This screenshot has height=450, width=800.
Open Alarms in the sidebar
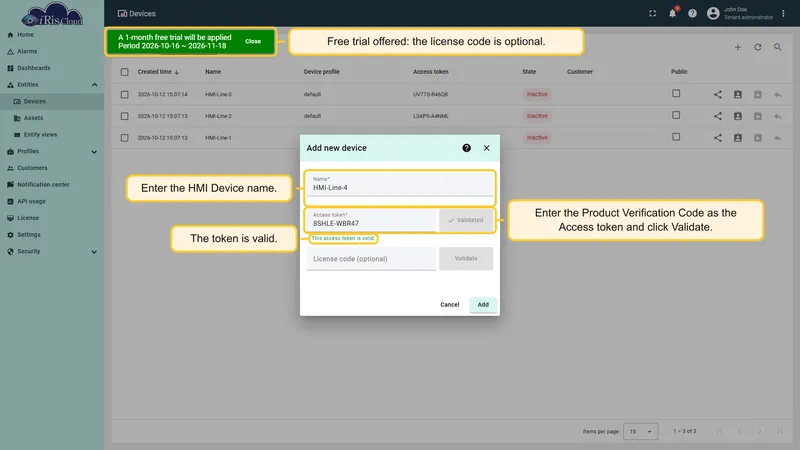[x=52, y=52]
